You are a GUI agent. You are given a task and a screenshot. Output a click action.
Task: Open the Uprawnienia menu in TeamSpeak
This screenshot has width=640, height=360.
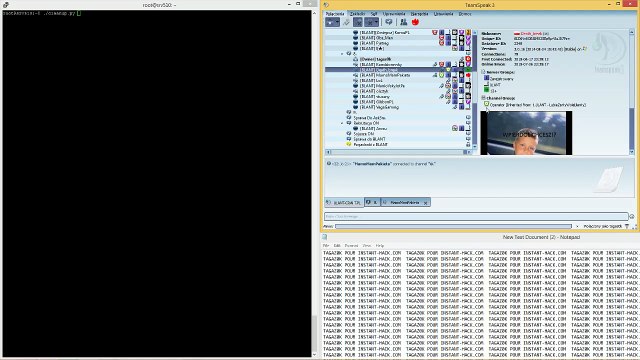point(394,14)
